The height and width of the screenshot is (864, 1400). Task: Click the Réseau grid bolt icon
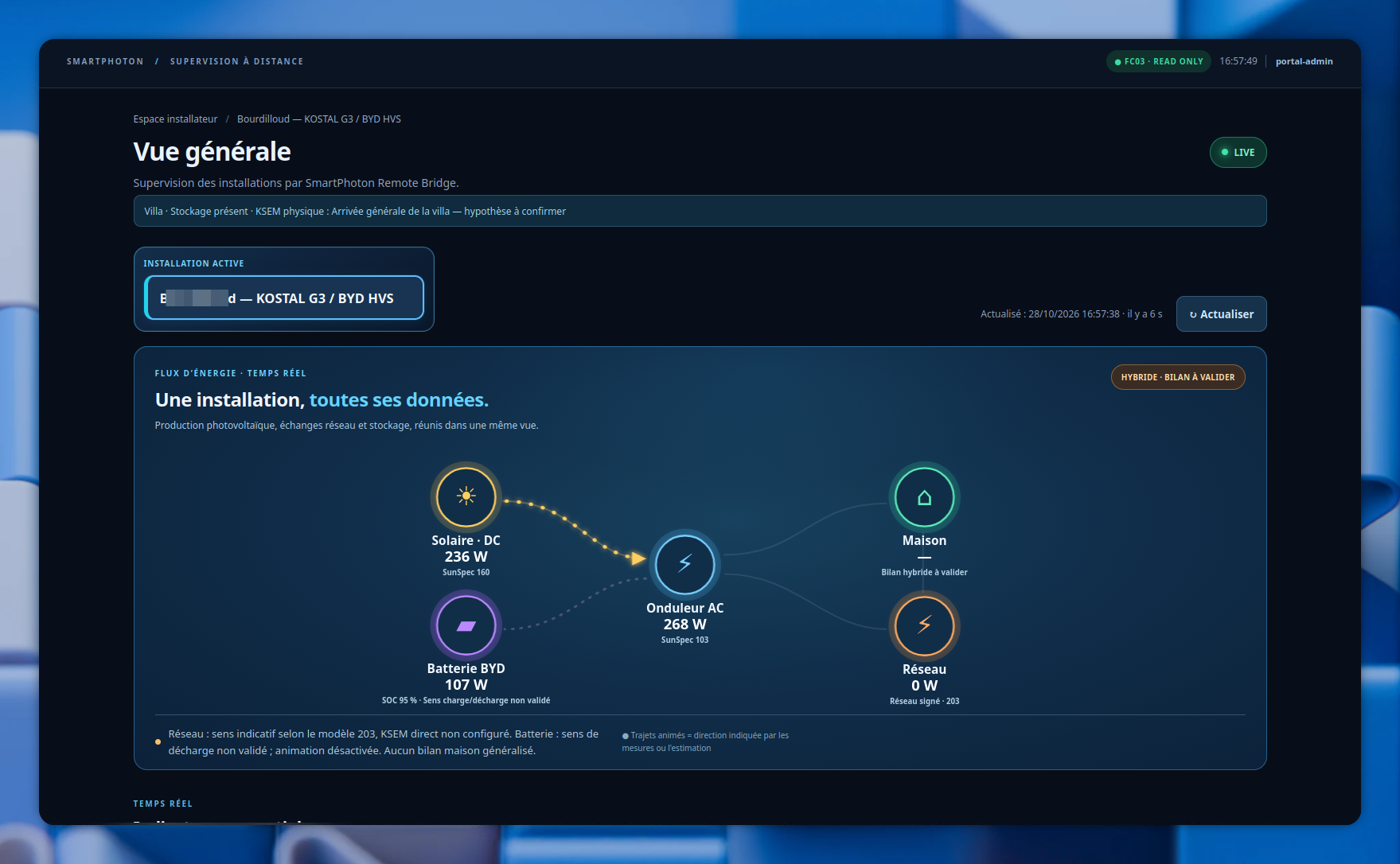pyautogui.click(x=924, y=625)
